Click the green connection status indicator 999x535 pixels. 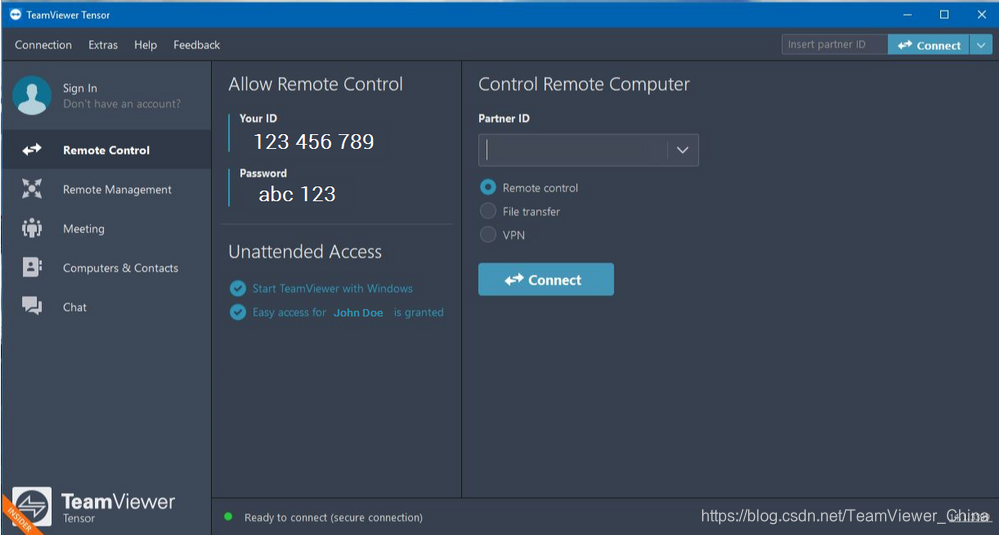[228, 517]
